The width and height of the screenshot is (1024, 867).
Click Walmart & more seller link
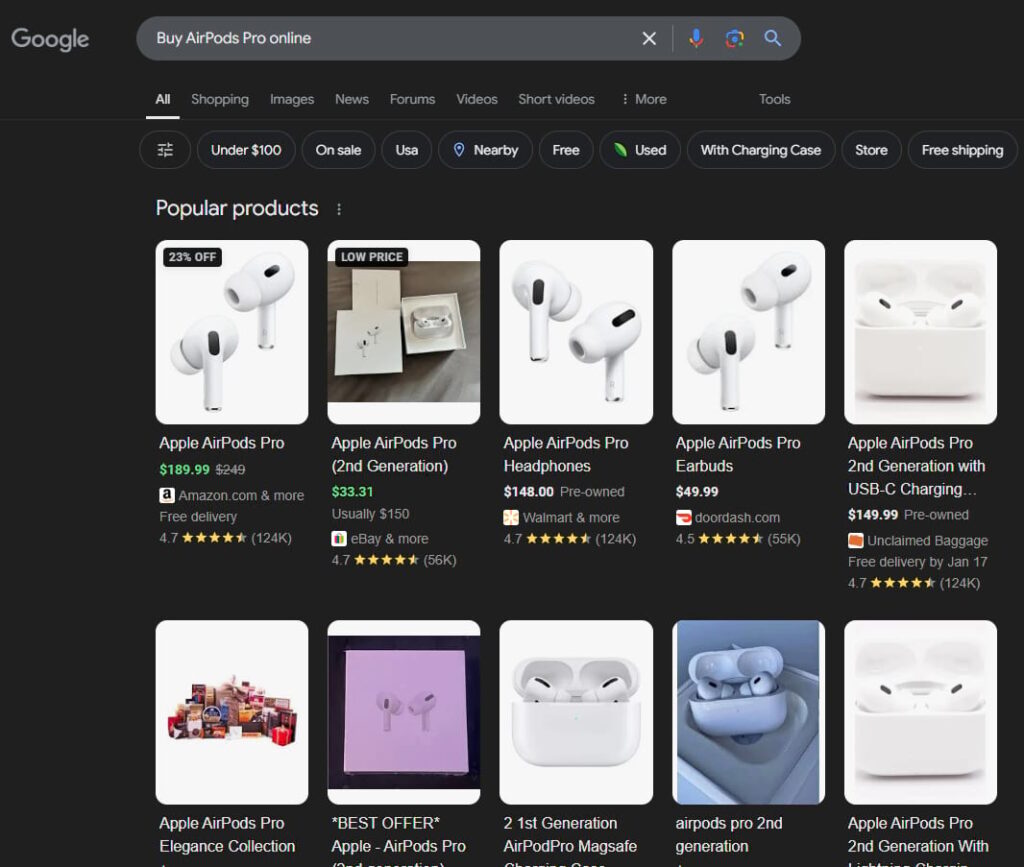(562, 518)
